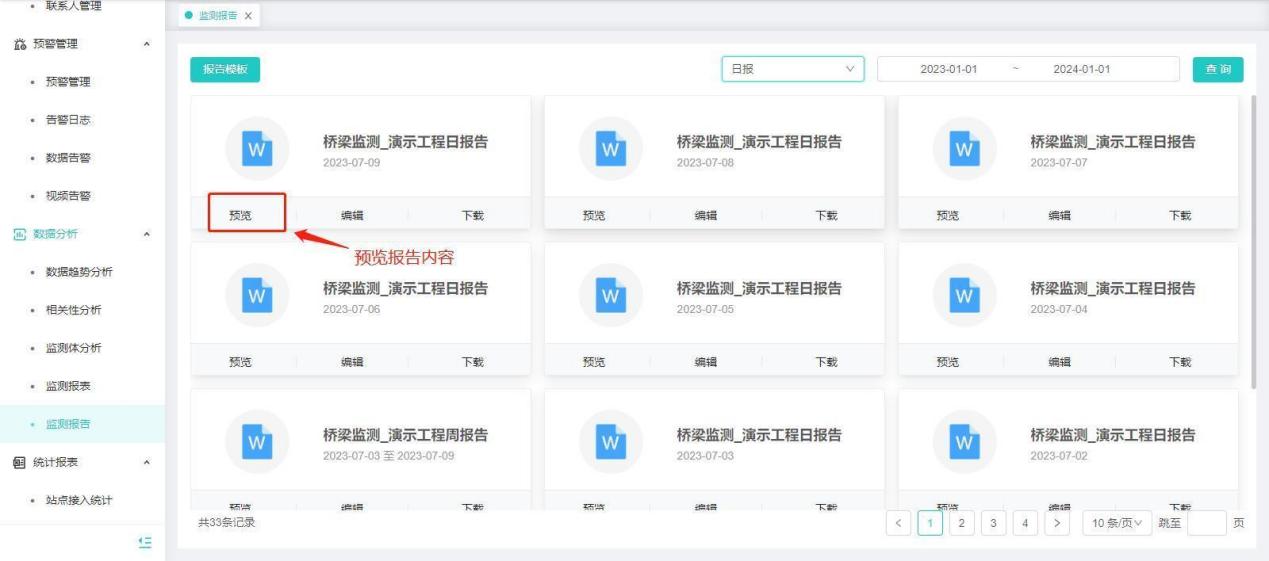Click Word icon of 2023-07-04 daily report
The image size is (1269, 561).
click(964, 296)
